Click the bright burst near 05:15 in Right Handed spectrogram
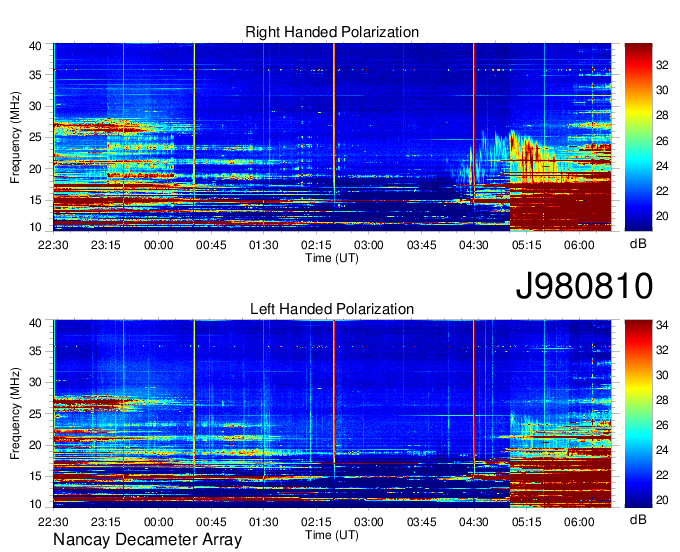Screen dimensions: 680x552 click(x=527, y=156)
